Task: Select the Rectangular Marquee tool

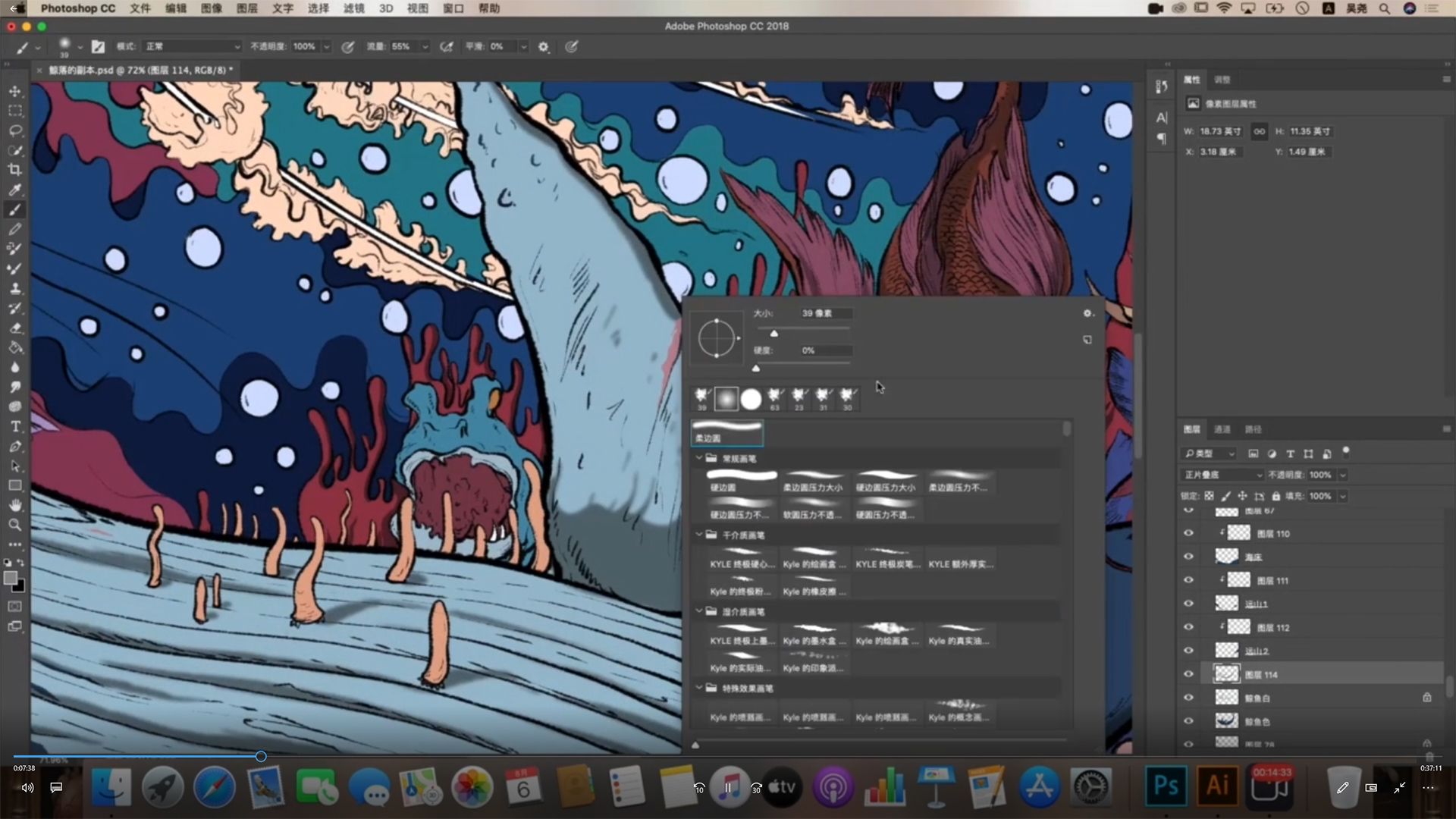Action: pyautogui.click(x=15, y=111)
